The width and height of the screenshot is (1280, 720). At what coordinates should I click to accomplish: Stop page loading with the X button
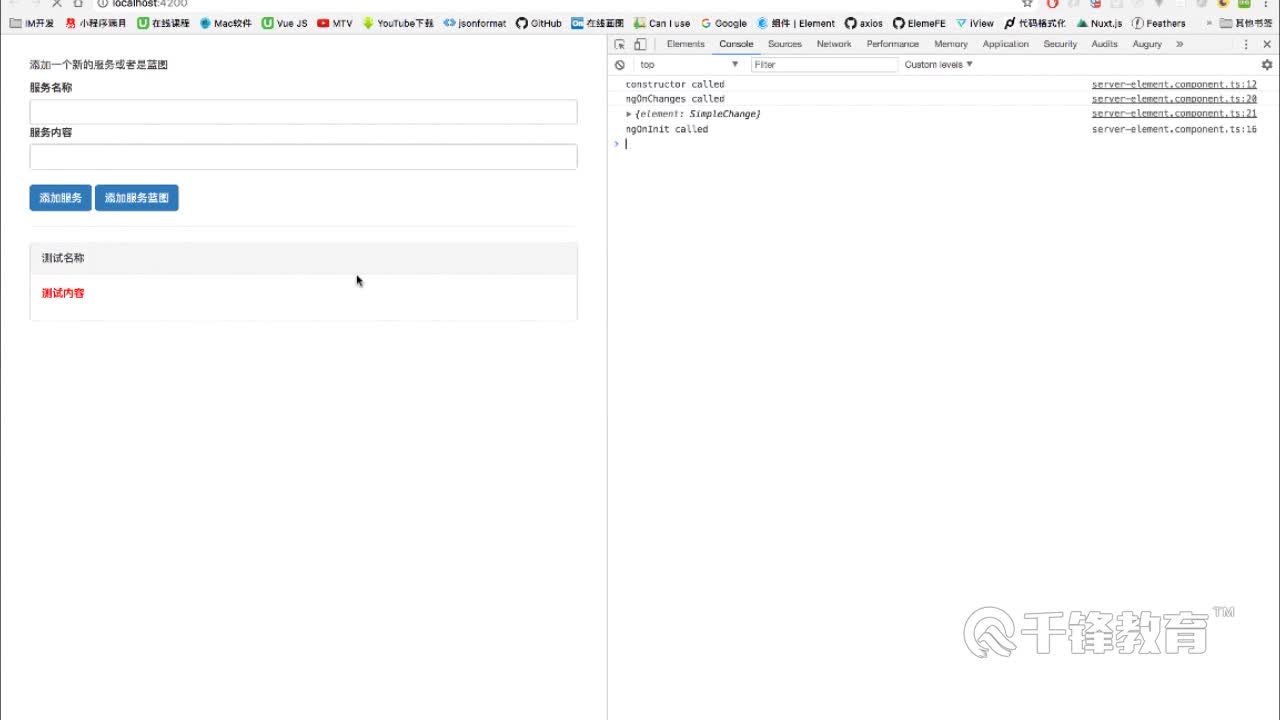[57, 4]
